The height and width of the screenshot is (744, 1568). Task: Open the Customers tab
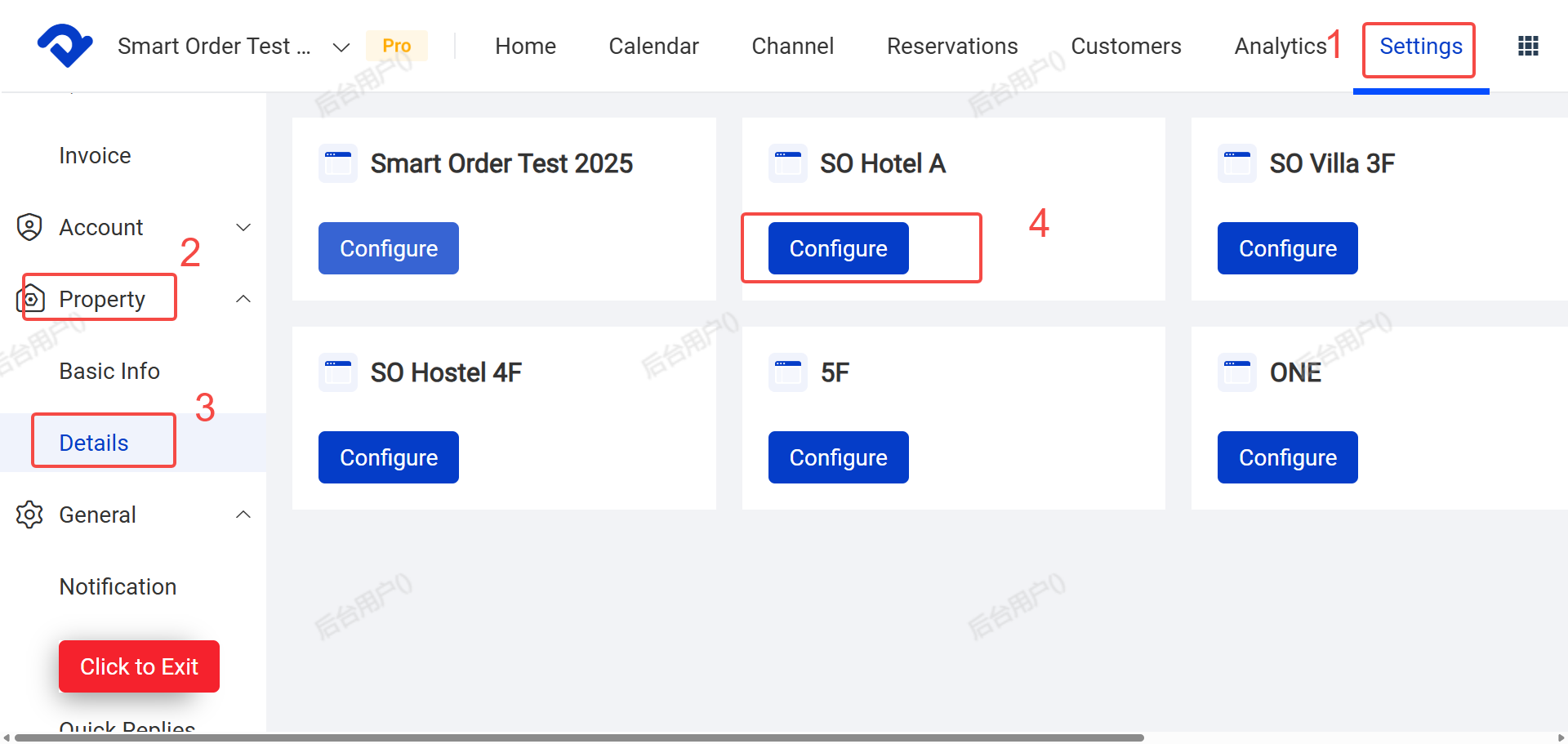(x=1125, y=46)
